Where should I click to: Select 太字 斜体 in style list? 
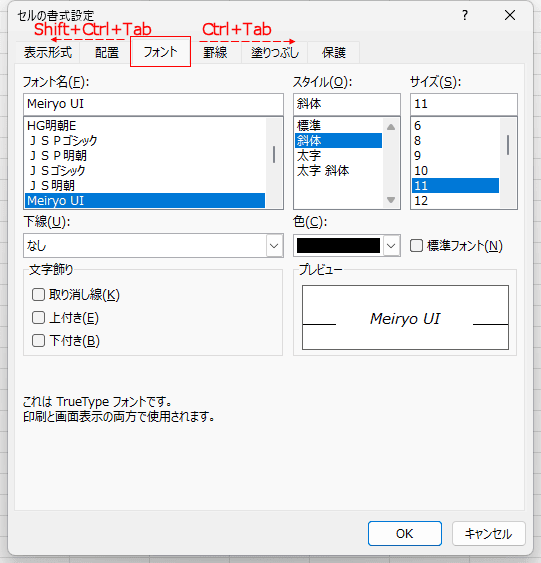323,171
